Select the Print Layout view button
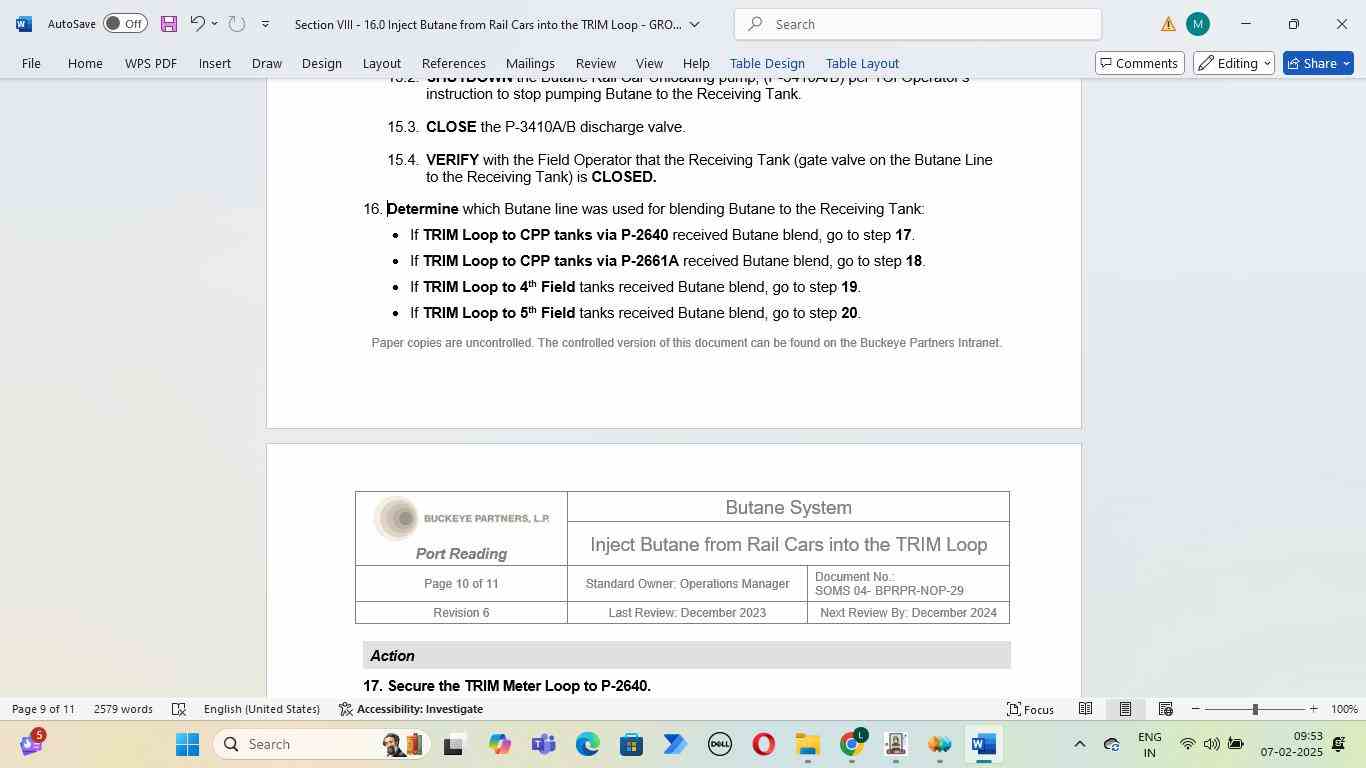 click(x=1125, y=709)
